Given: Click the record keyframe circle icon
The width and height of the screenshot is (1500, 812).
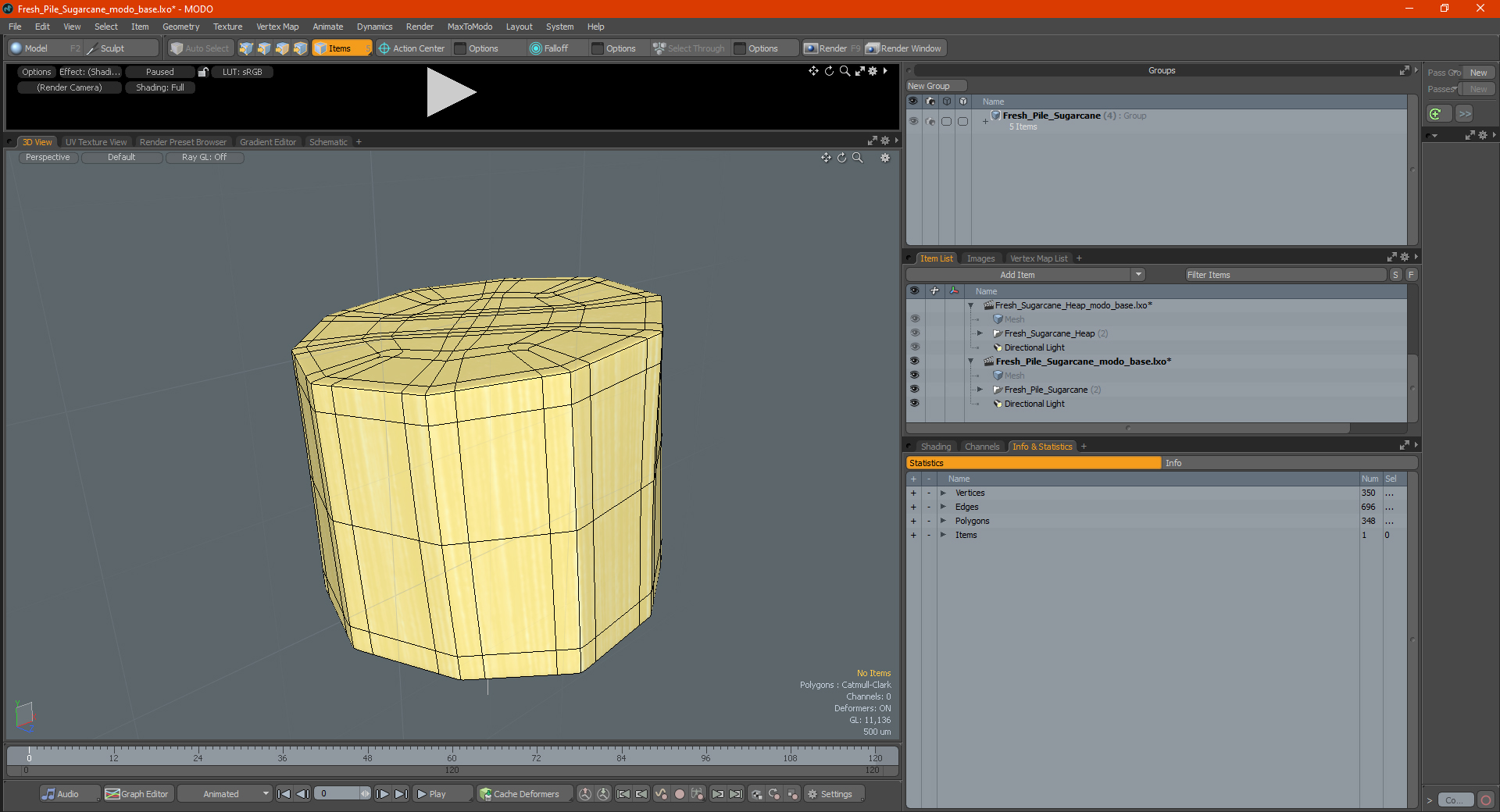Looking at the screenshot, I should pos(680,794).
